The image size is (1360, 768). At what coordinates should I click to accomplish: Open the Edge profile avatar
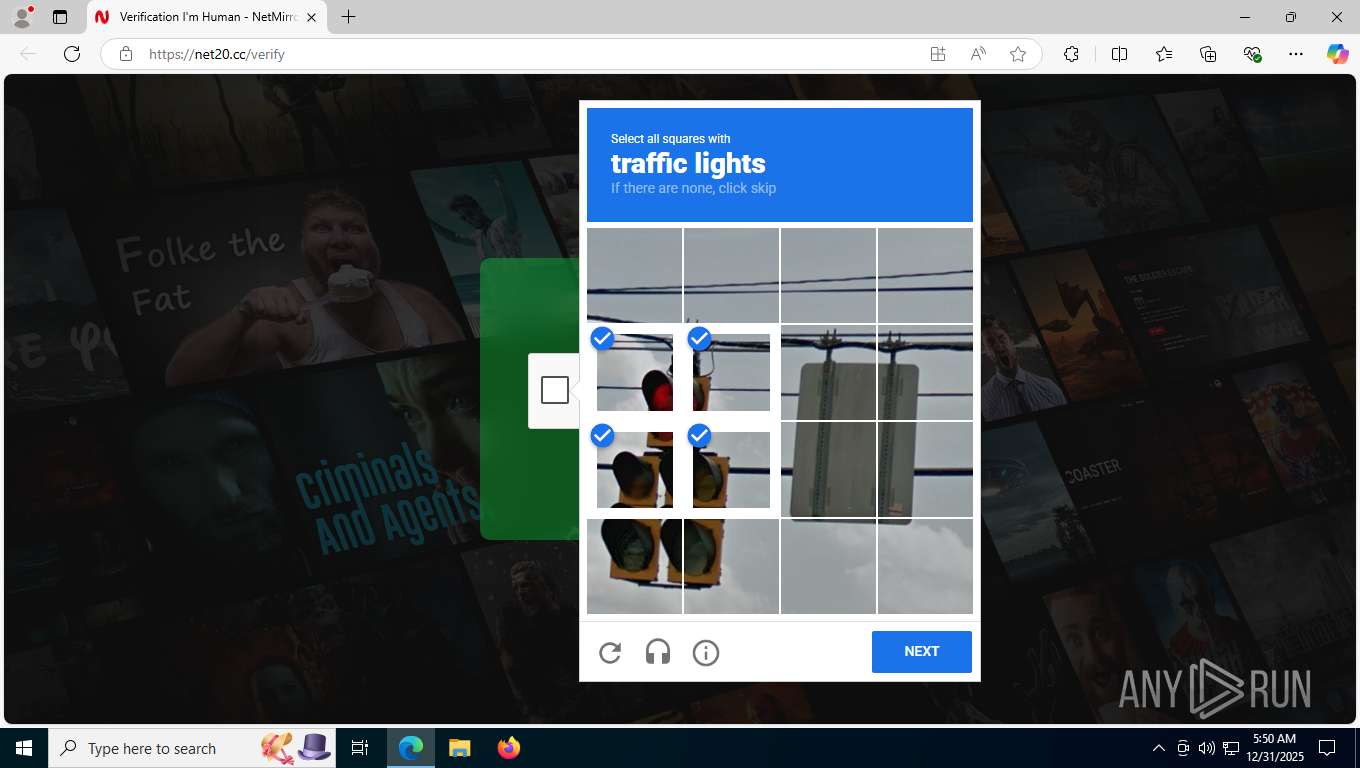[22, 17]
